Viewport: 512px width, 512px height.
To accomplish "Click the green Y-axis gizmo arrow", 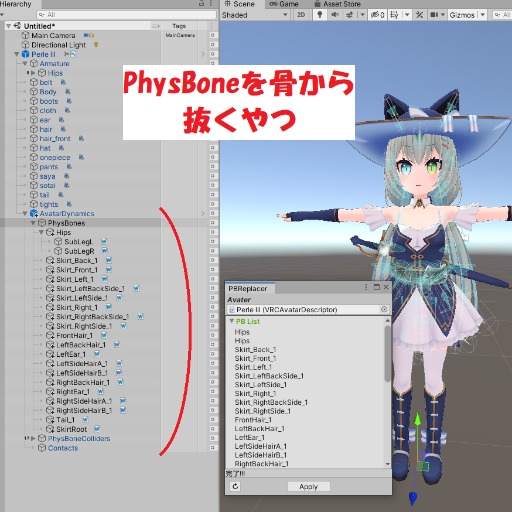I will [417, 419].
